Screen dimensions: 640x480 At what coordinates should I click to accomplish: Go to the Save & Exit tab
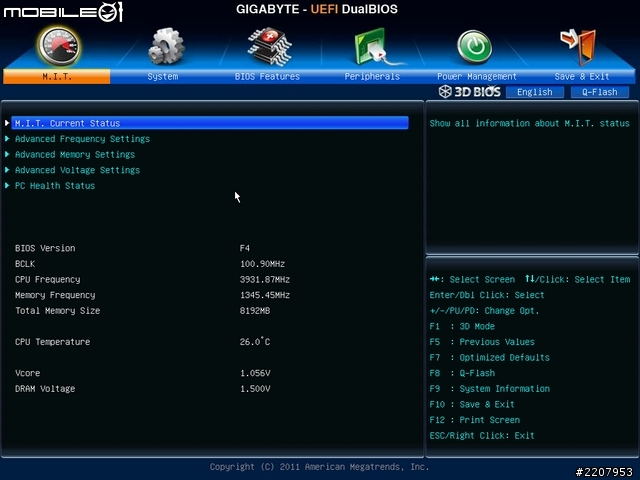pos(582,76)
